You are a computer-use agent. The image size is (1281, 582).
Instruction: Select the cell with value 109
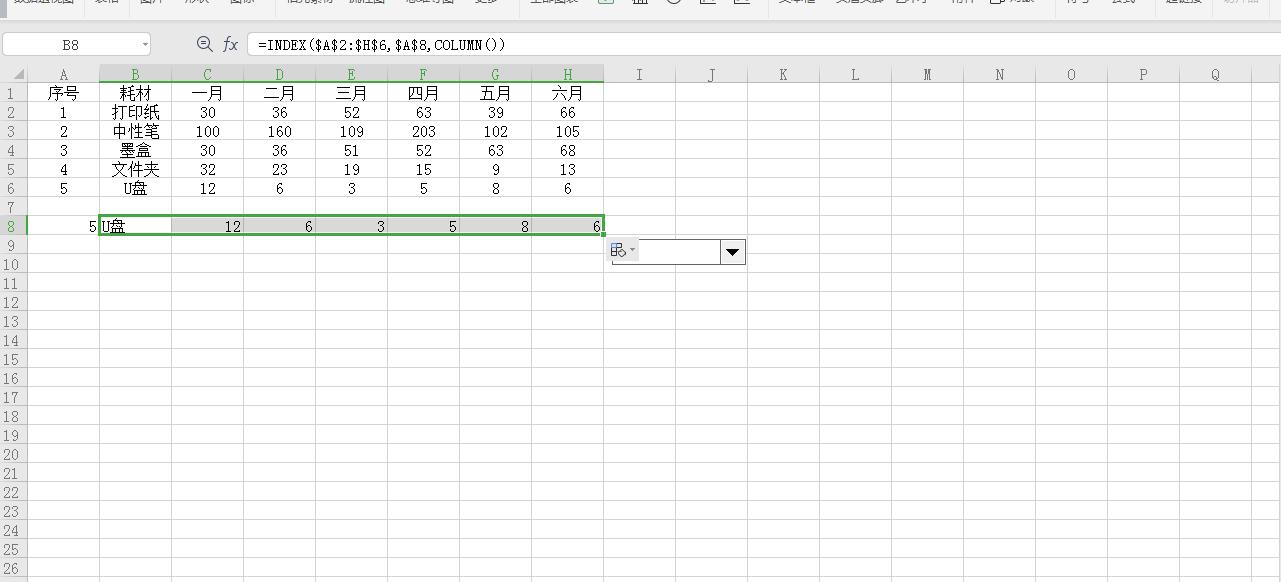(x=352, y=131)
